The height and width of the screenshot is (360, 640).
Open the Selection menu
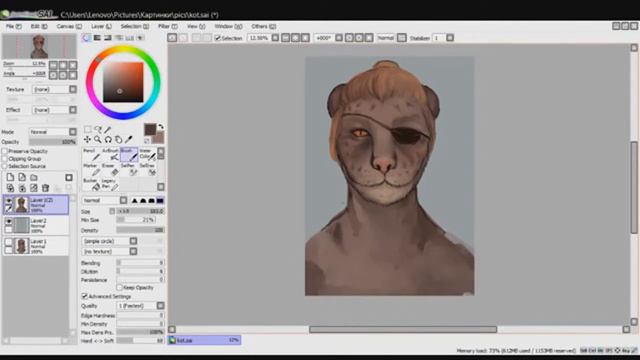(134, 26)
